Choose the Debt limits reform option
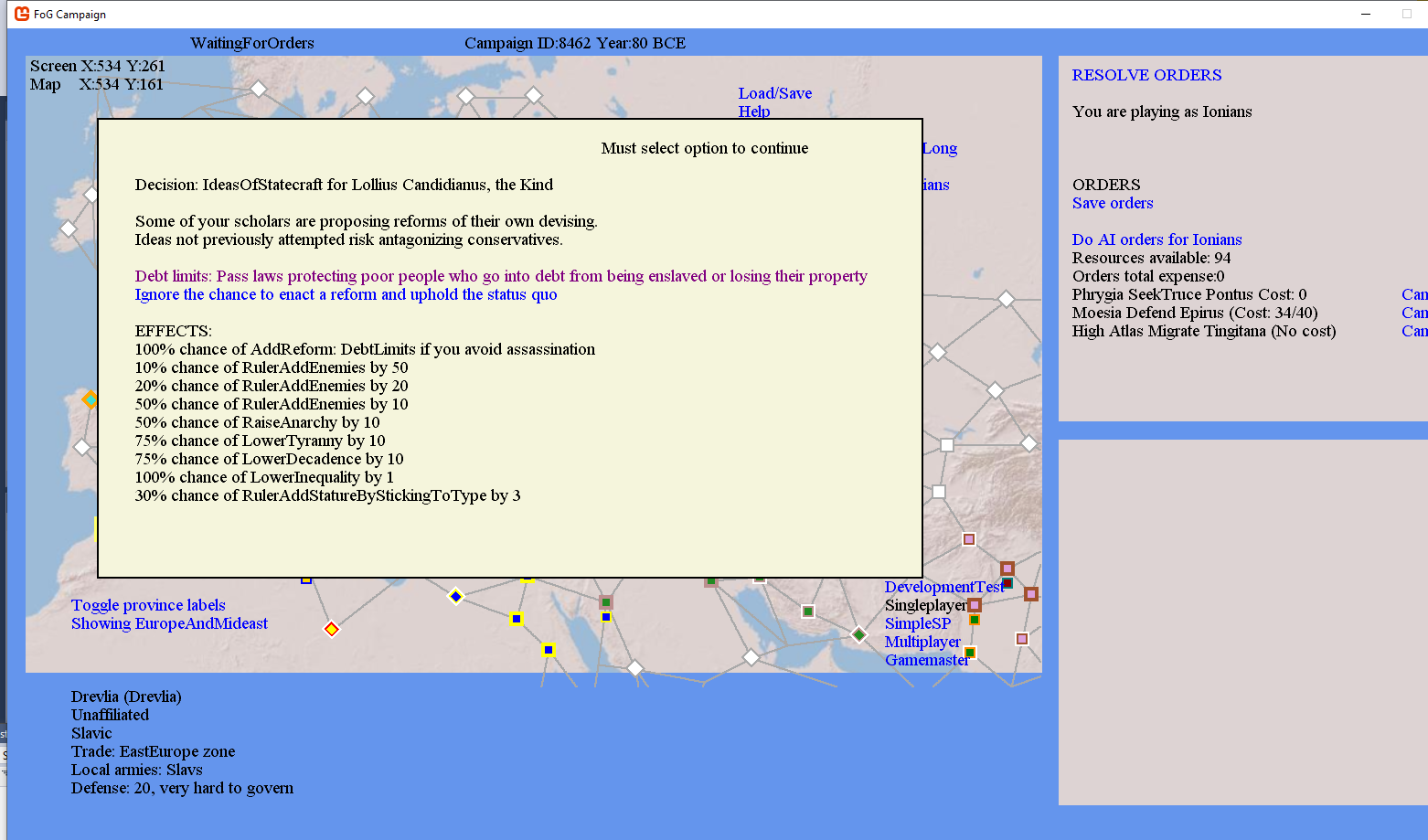Screen dimensions: 1428x840 coord(501,276)
